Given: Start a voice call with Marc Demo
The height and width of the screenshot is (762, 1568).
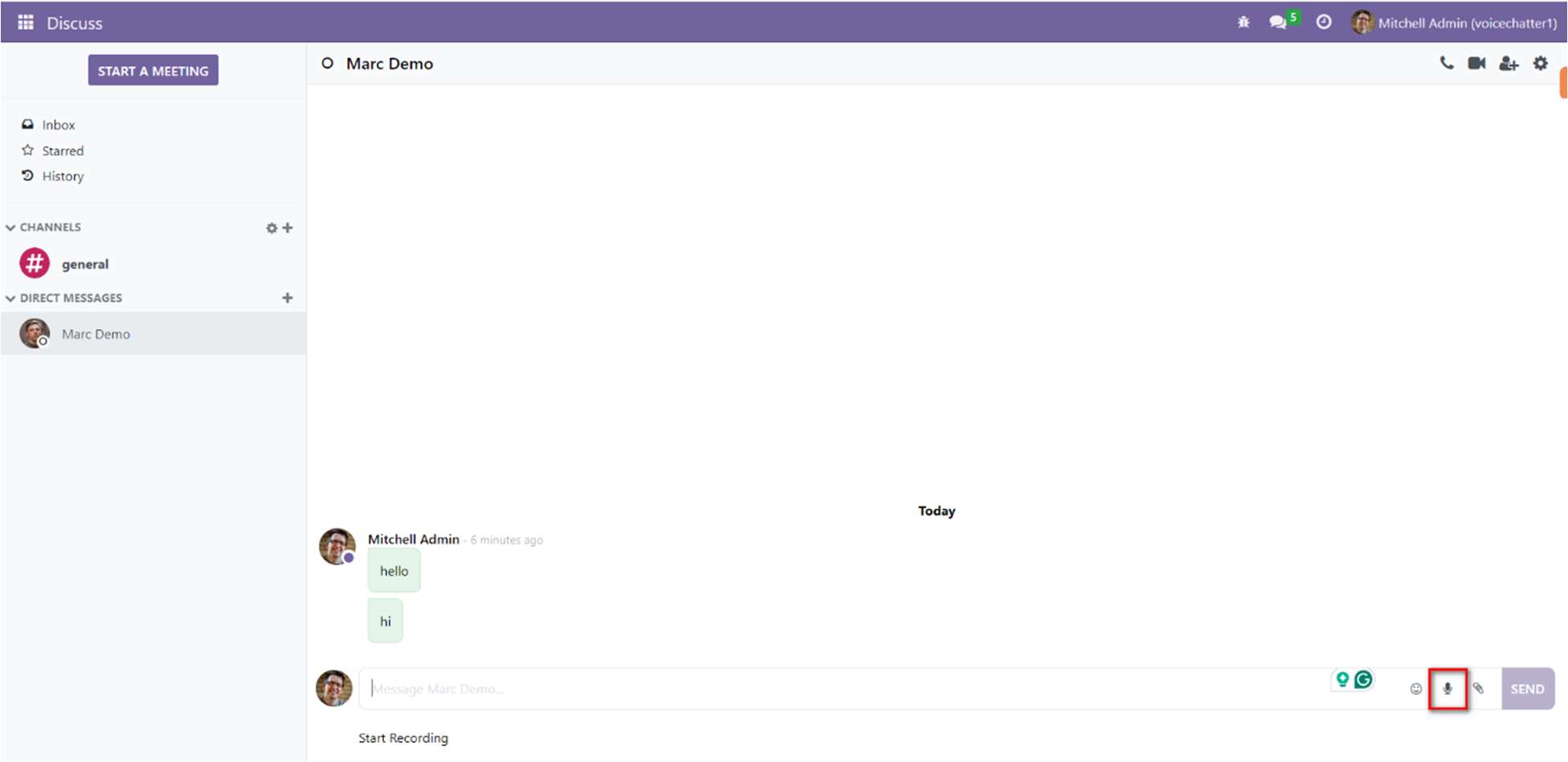Looking at the screenshot, I should pyautogui.click(x=1447, y=63).
